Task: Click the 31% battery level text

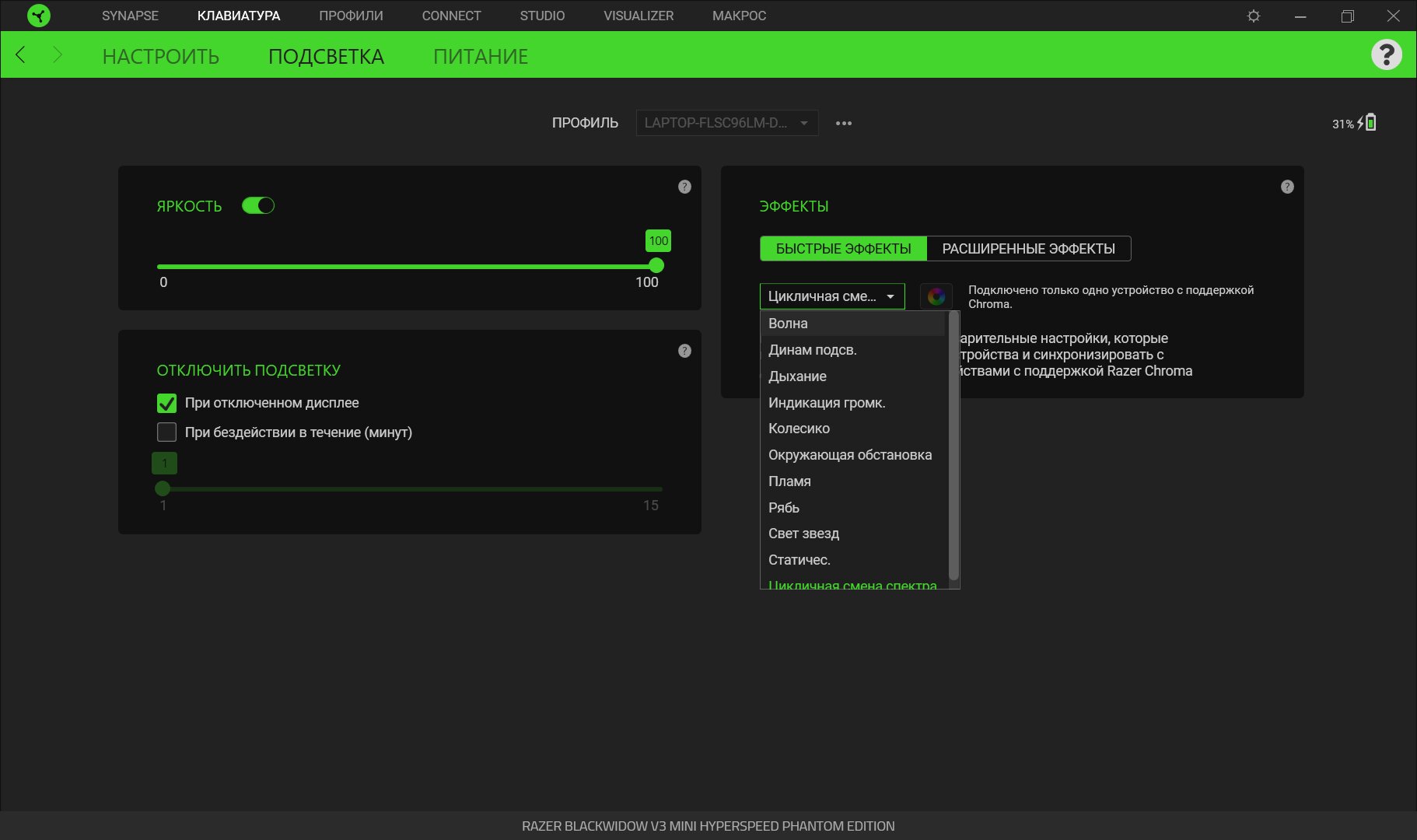Action: 1343,124
